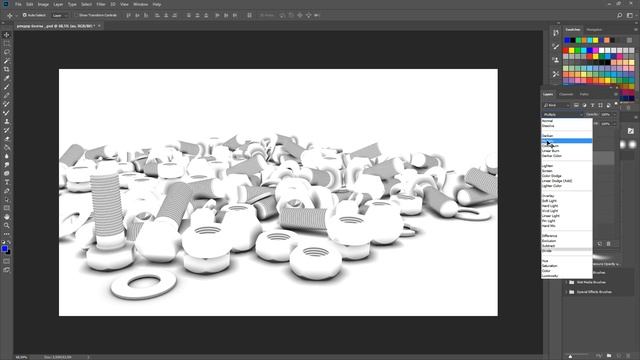Expand the Special Effects Brushes folder

point(567,292)
